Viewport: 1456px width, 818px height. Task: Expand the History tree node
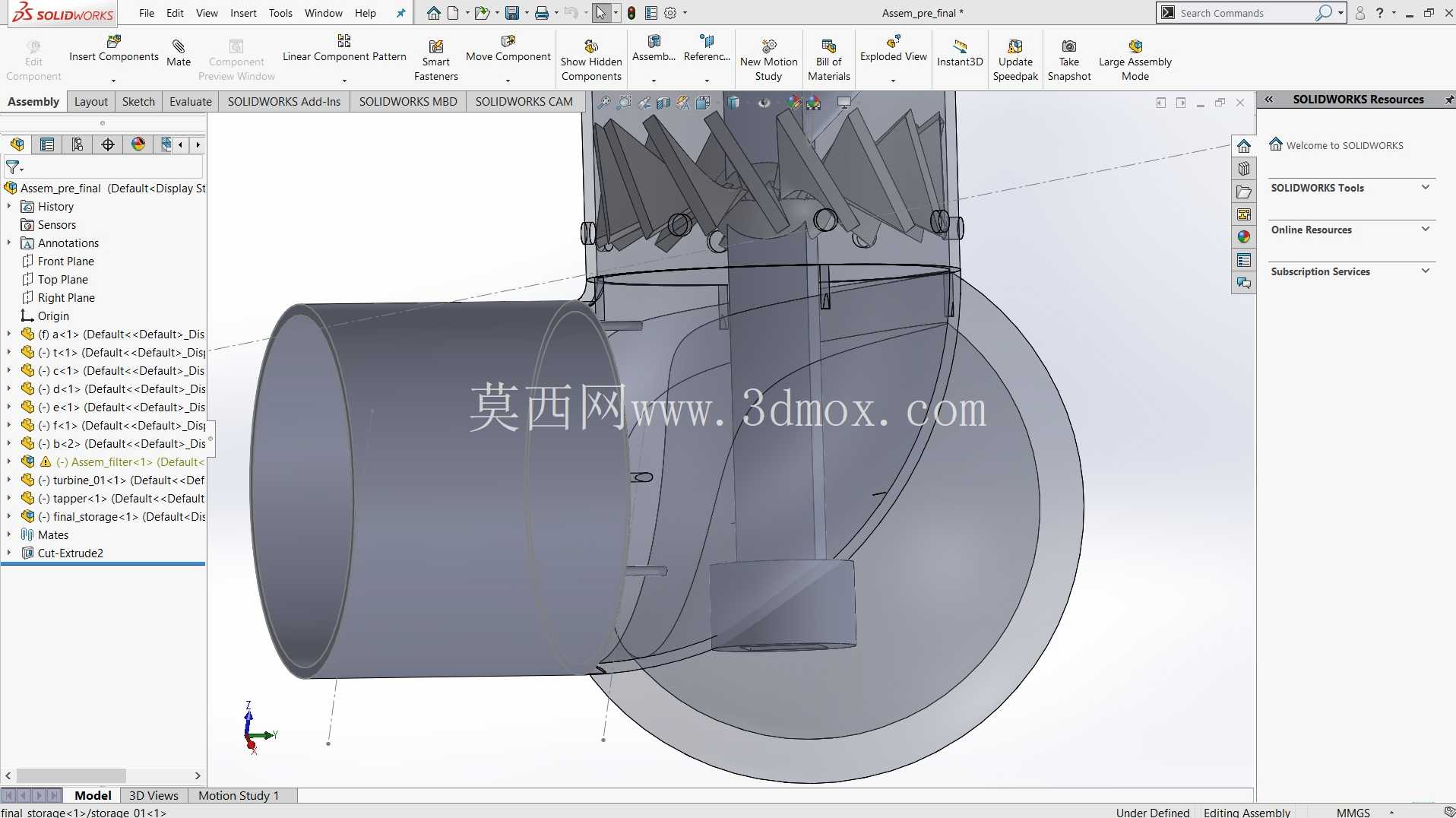[x=9, y=206]
